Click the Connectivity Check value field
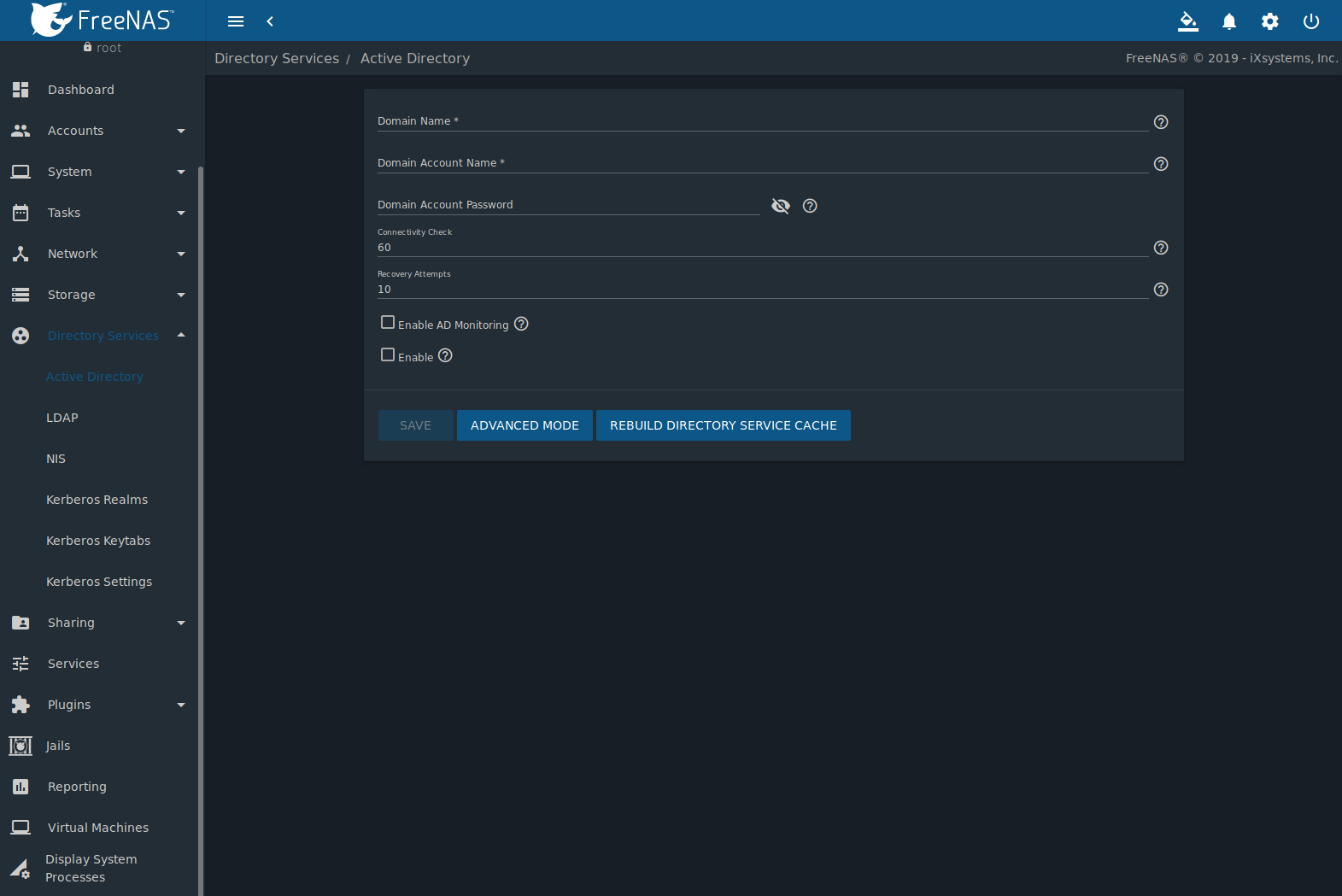Image resolution: width=1342 pixels, height=896 pixels. [763, 248]
